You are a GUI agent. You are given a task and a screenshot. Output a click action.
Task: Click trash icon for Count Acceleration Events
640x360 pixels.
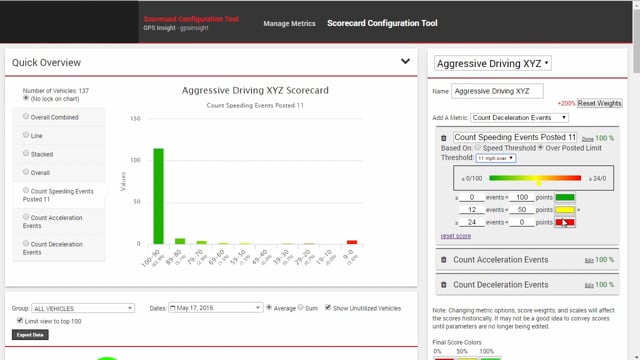pos(444,260)
